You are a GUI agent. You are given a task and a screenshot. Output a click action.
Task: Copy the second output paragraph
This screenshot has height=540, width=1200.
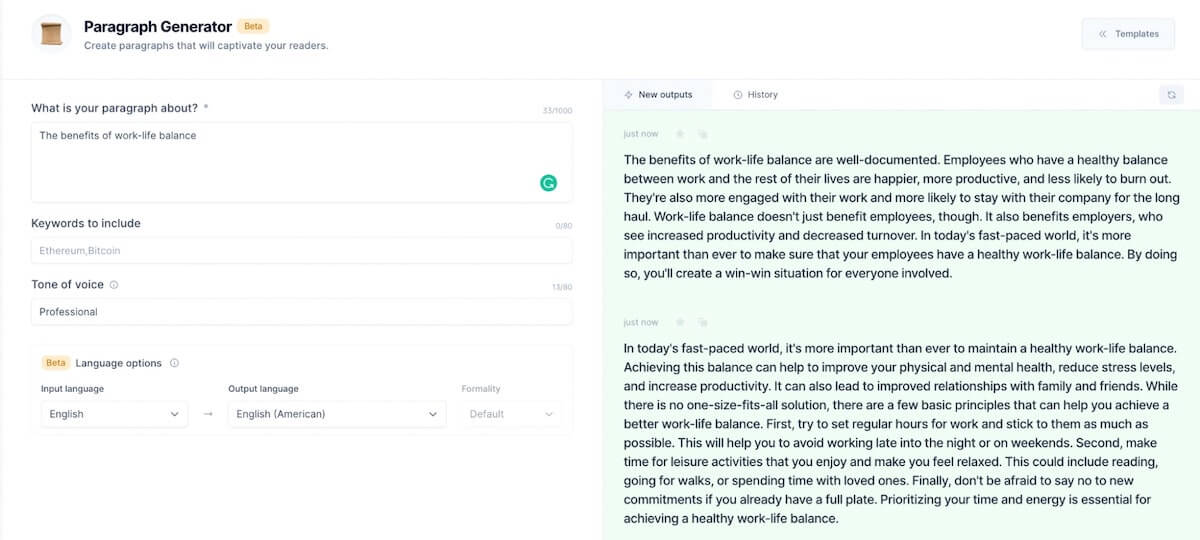tap(703, 322)
